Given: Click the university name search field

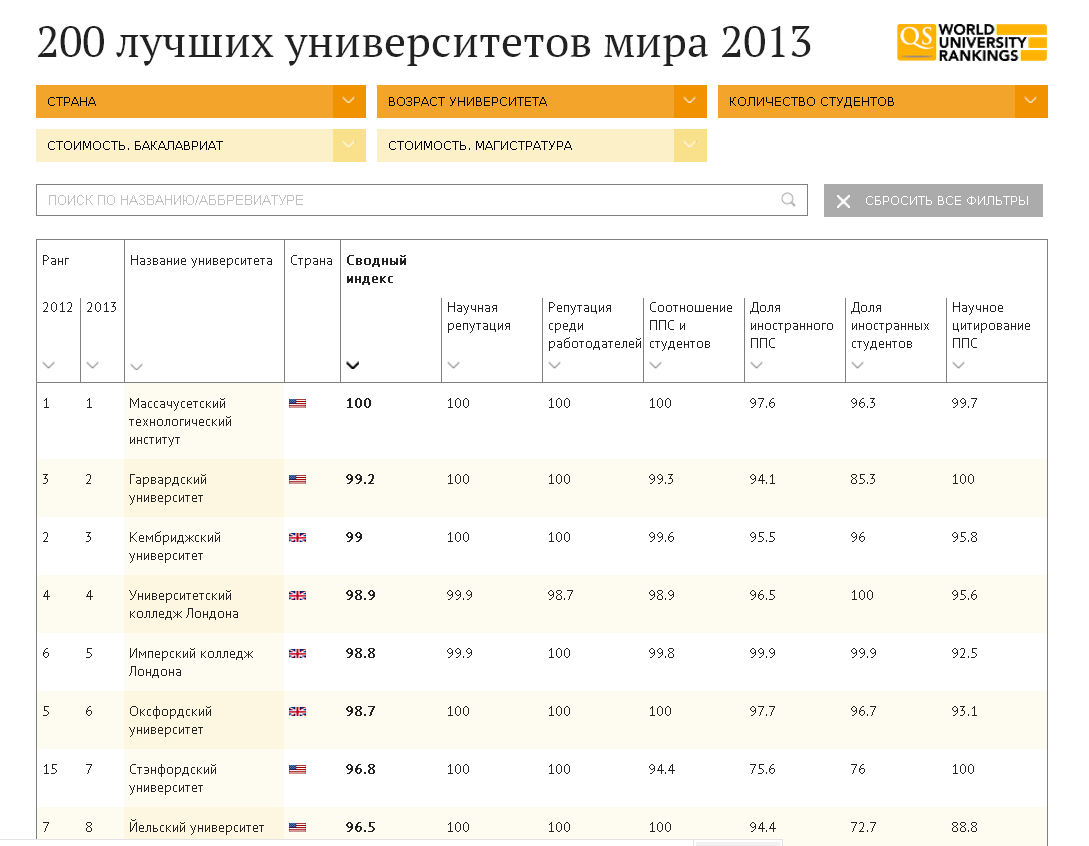Looking at the screenshot, I should [x=410, y=200].
